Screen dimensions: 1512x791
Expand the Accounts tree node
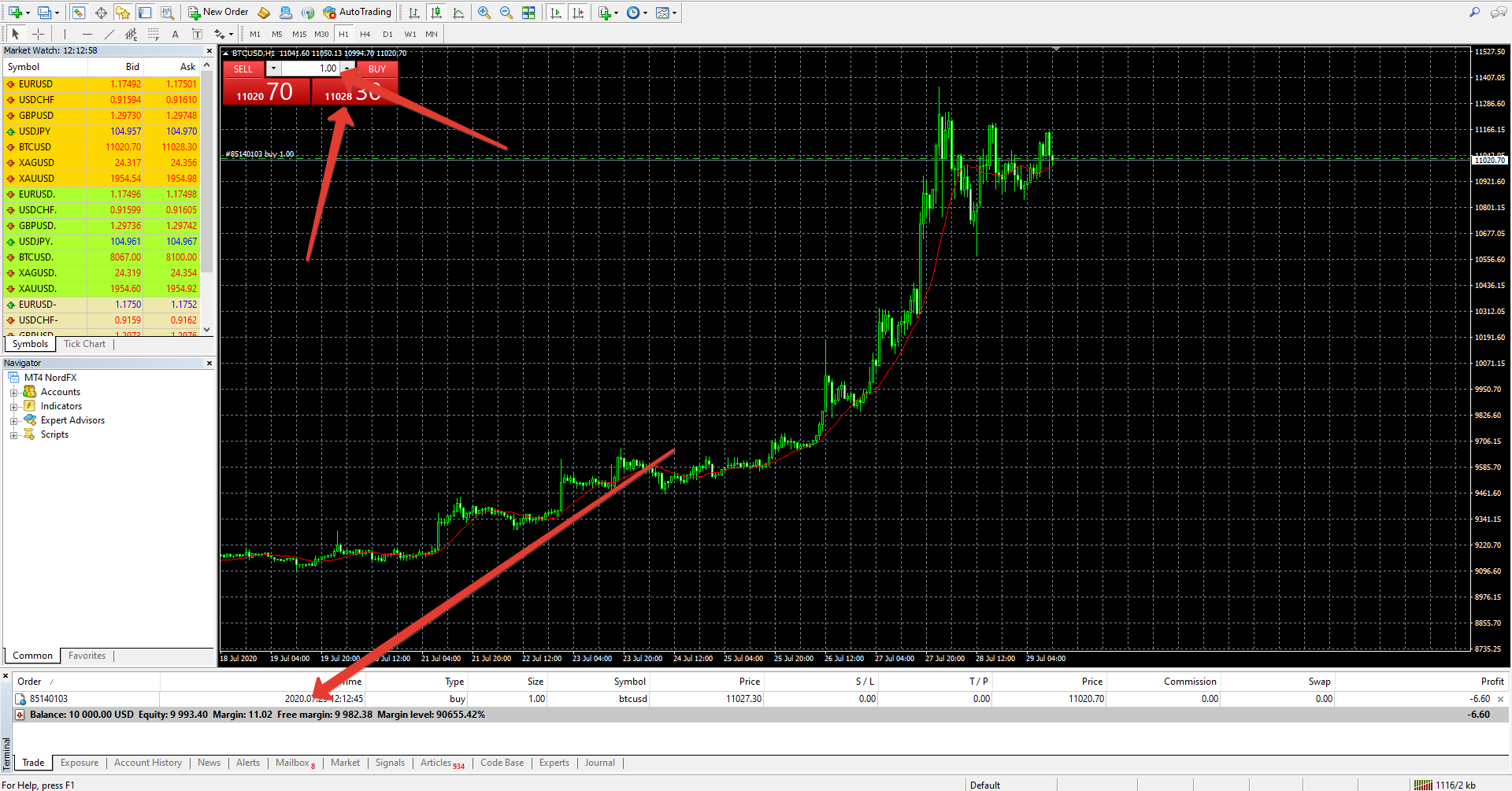[13, 393]
